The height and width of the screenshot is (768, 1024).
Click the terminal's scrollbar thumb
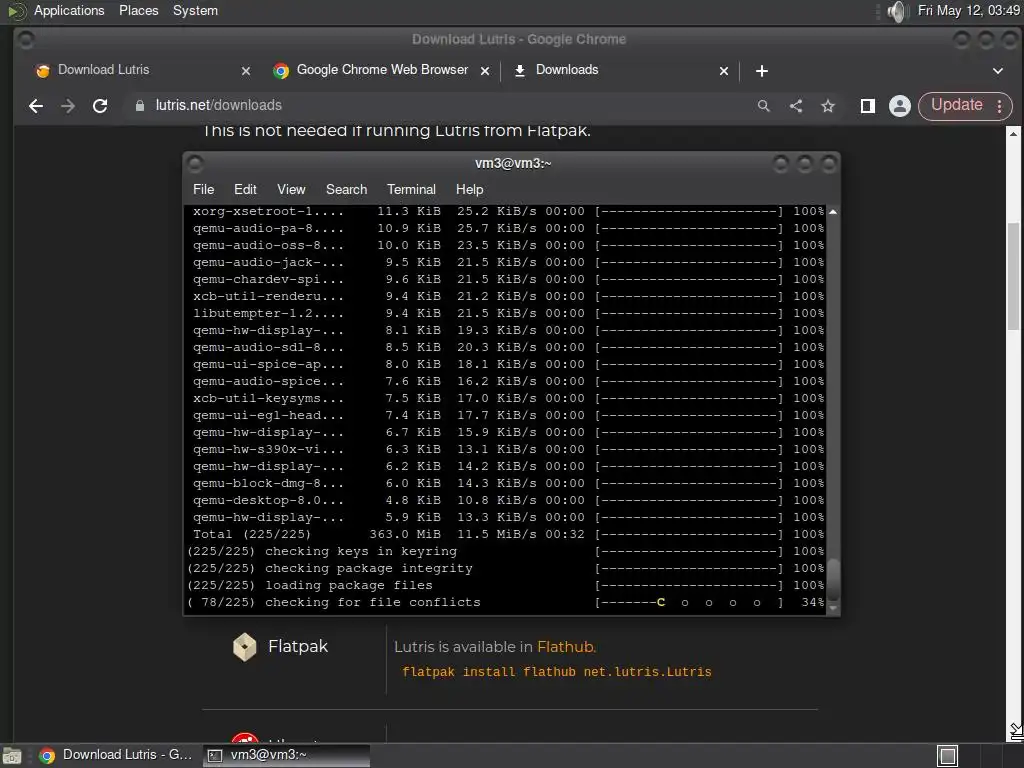833,579
